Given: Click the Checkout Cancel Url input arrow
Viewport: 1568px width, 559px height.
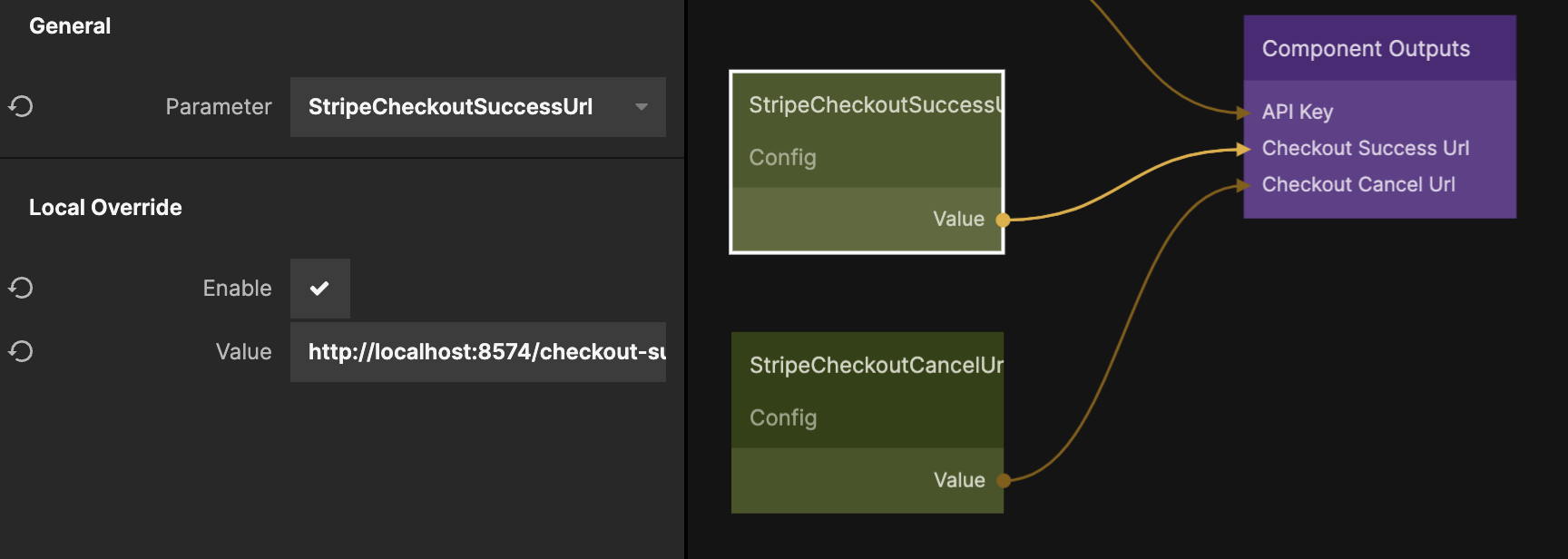Looking at the screenshot, I should tap(1244, 185).
